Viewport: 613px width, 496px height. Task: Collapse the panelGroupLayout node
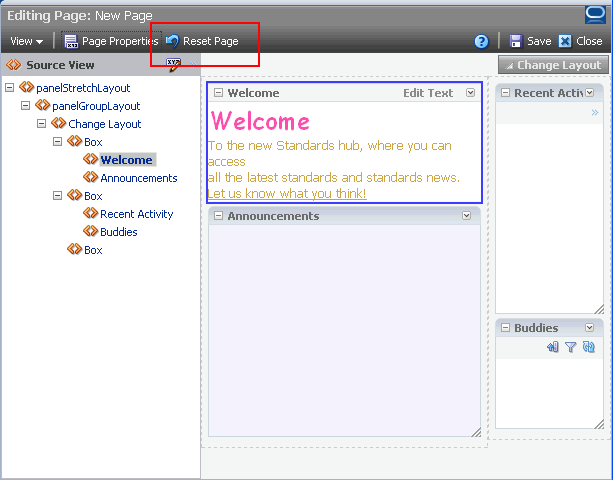point(25,106)
